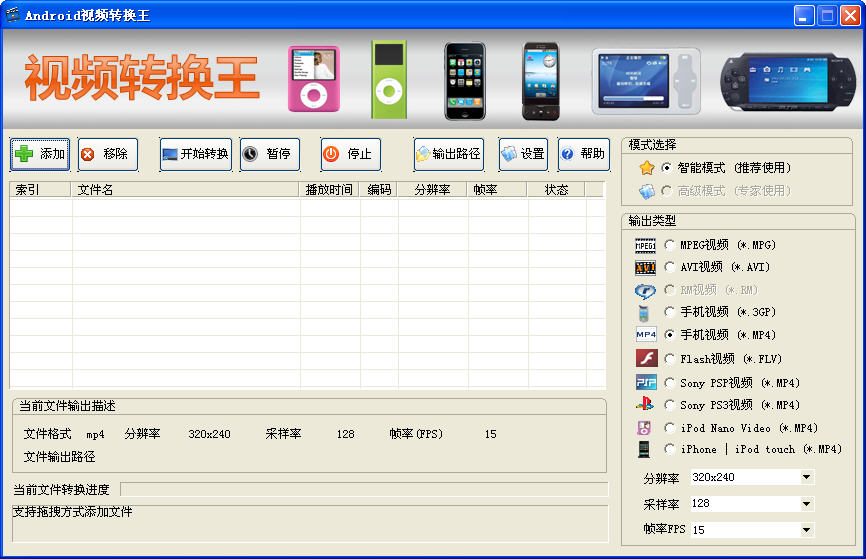This screenshot has width=866, height=559.
Task: Click the 移除 (Remove) button
Action: coord(107,154)
